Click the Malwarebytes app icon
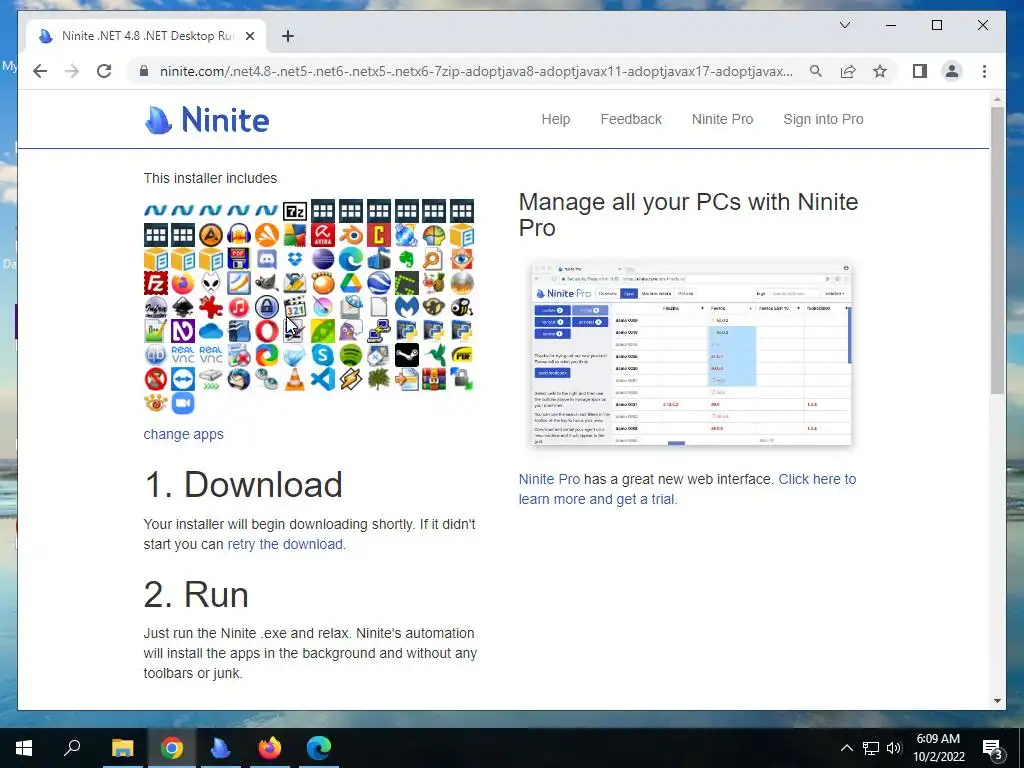This screenshot has height=768, width=1024. point(406,307)
